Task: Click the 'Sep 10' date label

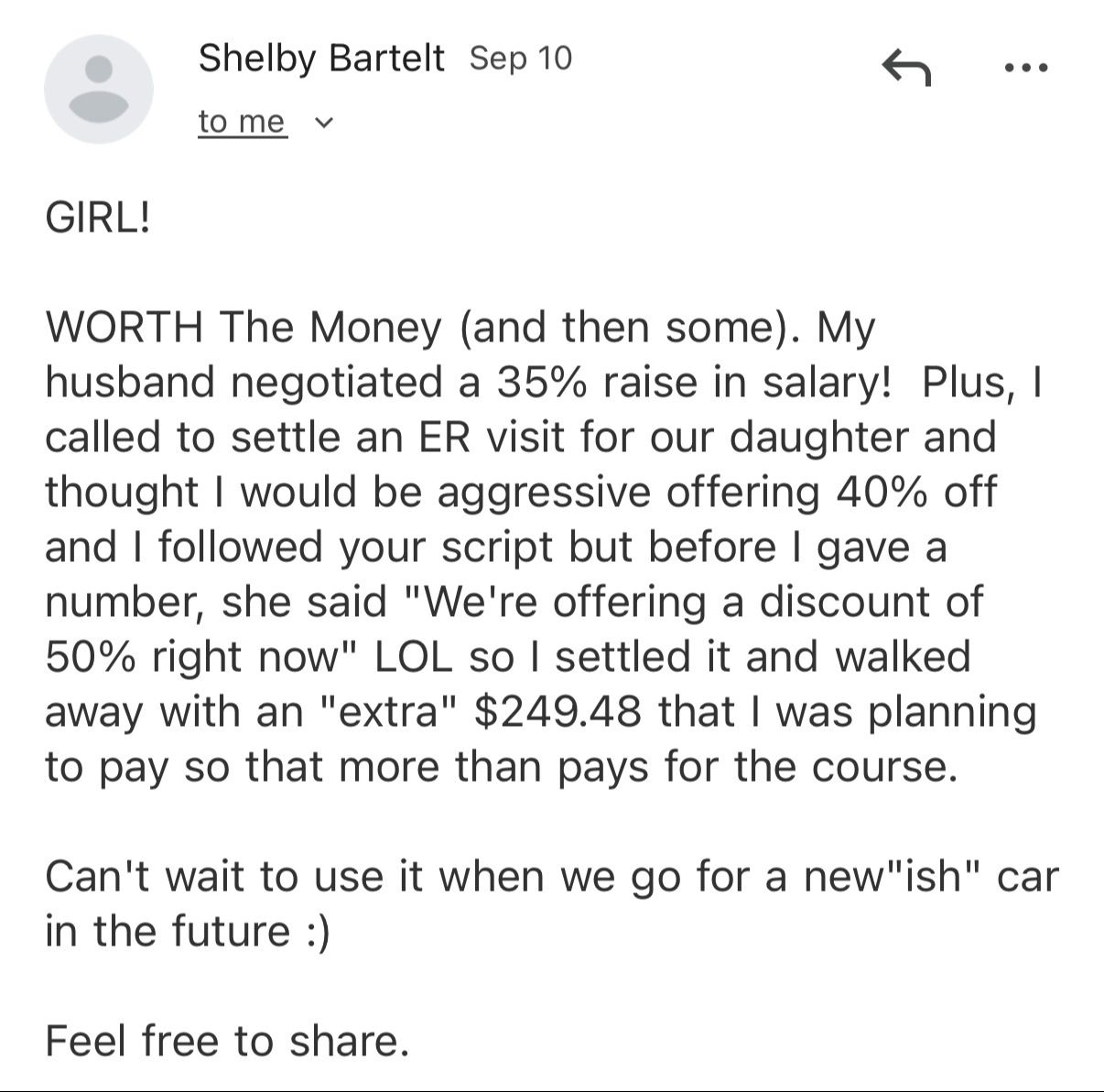Action: point(520,58)
